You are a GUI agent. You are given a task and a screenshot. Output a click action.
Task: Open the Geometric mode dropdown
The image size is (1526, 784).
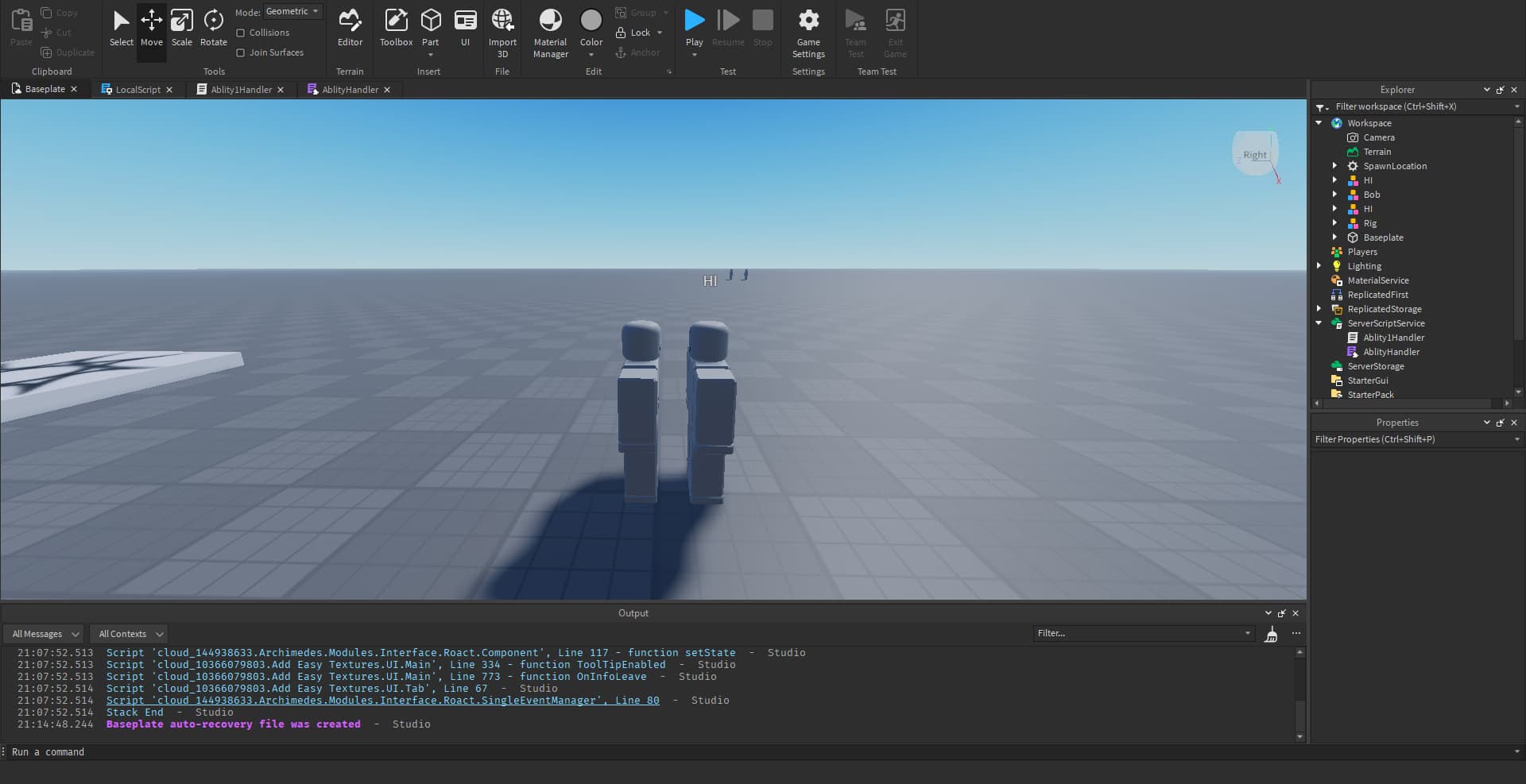coord(292,11)
